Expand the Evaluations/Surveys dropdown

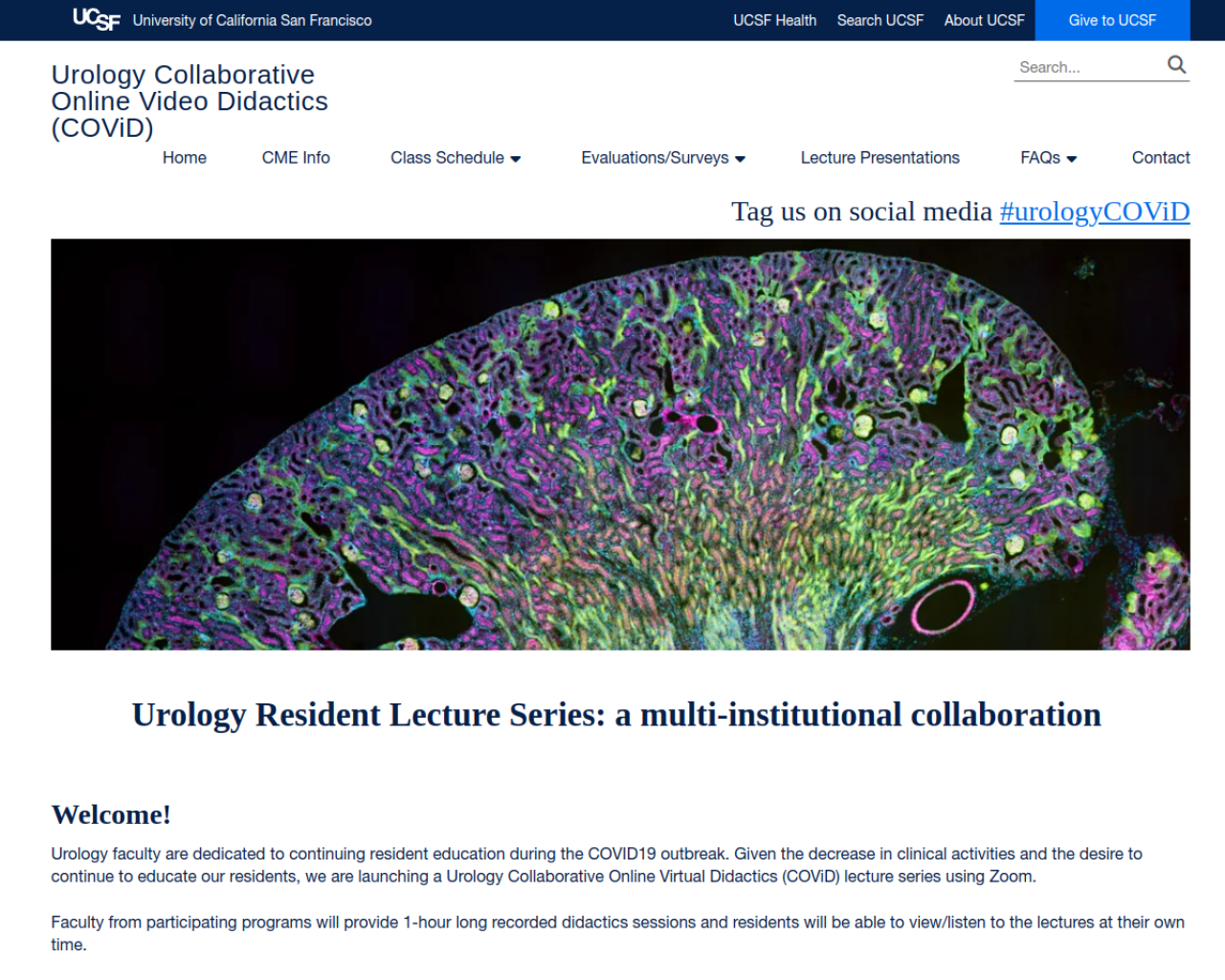663,158
